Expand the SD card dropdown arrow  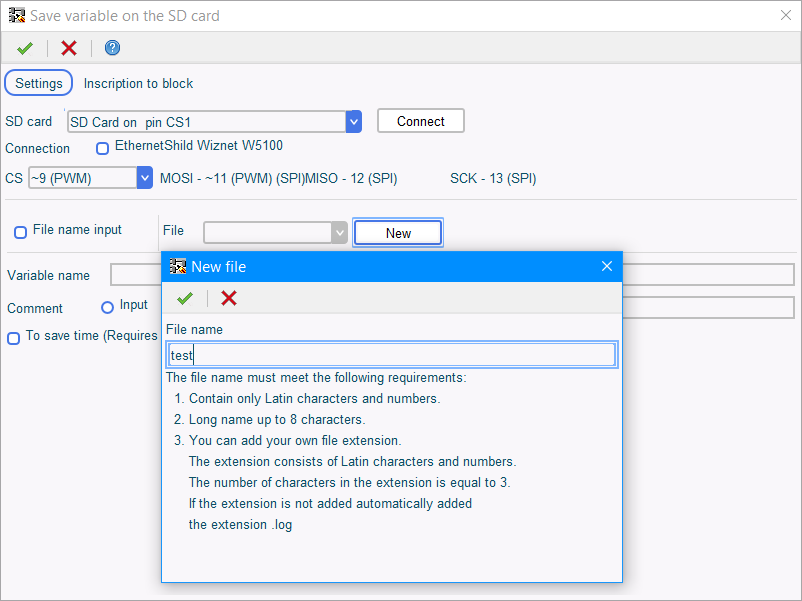(x=353, y=122)
